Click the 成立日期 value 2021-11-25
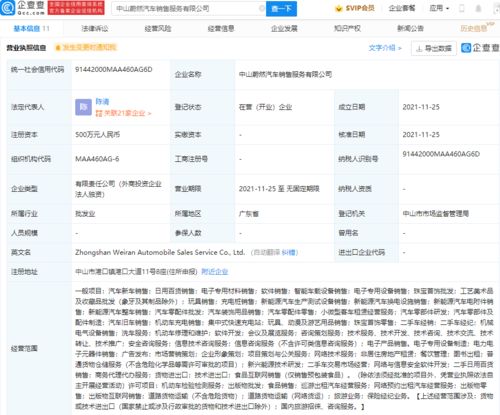 coord(421,107)
